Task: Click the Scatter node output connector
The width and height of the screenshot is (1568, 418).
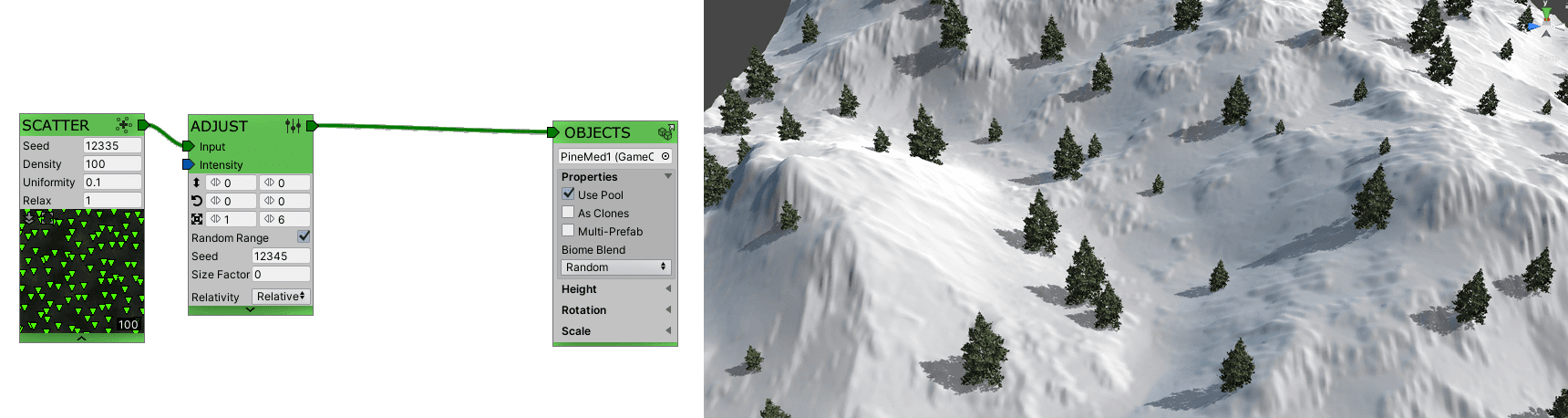Action: click(142, 125)
